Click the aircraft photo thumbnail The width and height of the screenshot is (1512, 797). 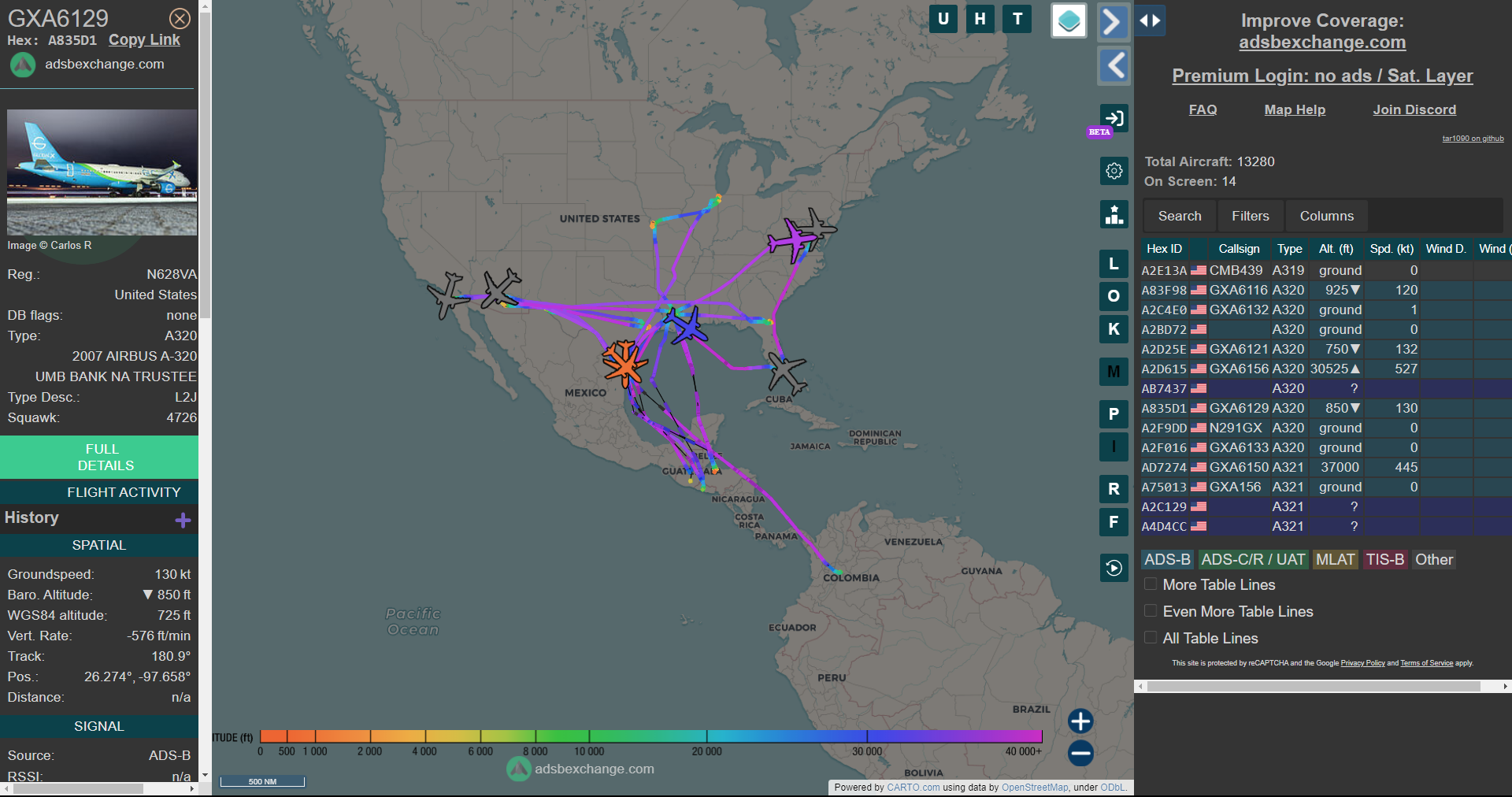tap(102, 172)
